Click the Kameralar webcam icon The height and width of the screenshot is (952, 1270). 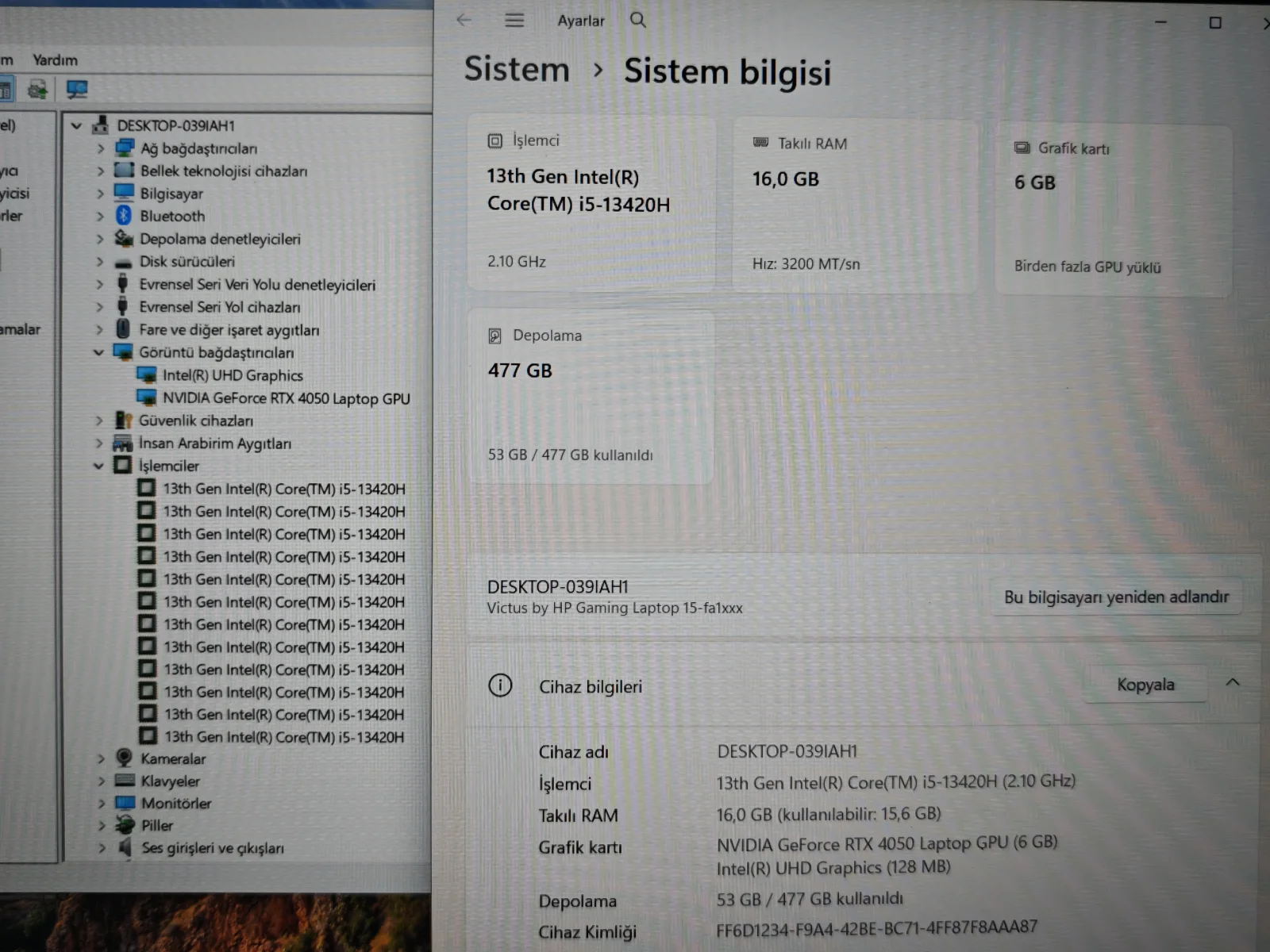coord(124,758)
